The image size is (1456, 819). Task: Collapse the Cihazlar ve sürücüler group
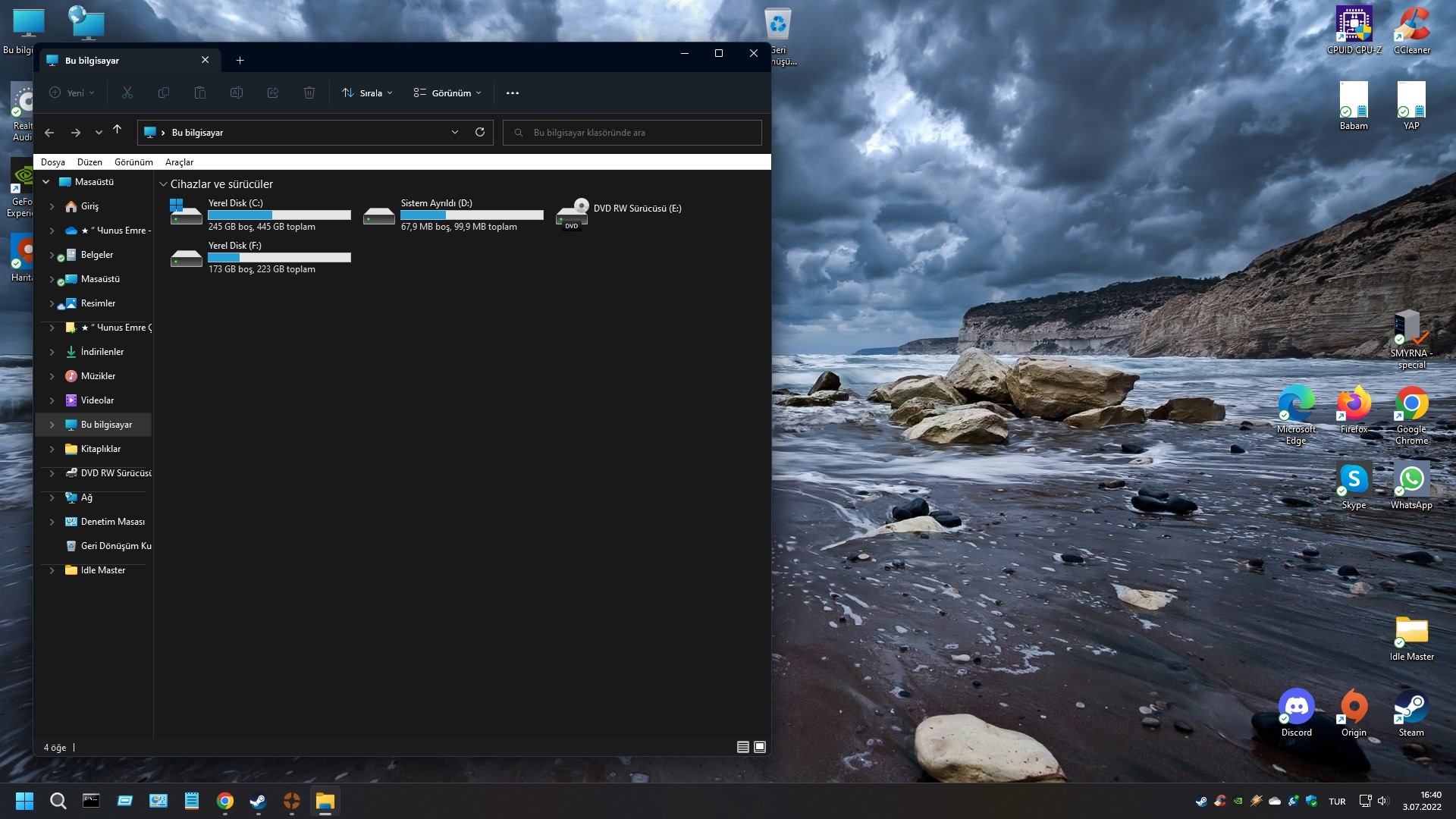point(163,184)
